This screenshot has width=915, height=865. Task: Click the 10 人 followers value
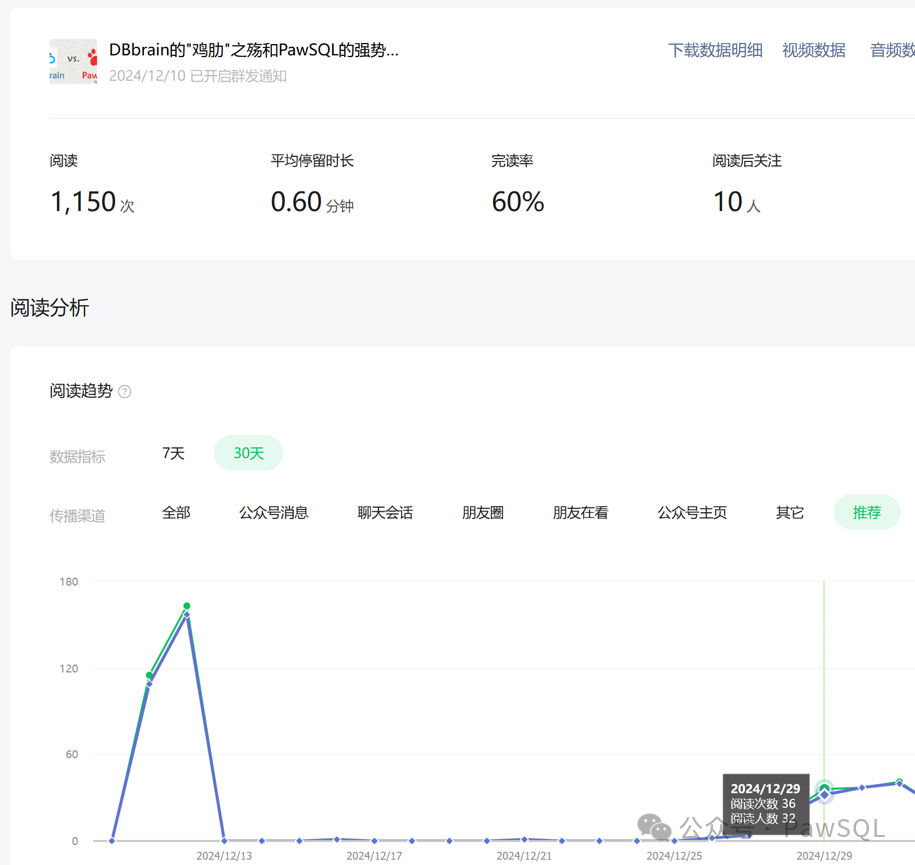[x=736, y=202]
